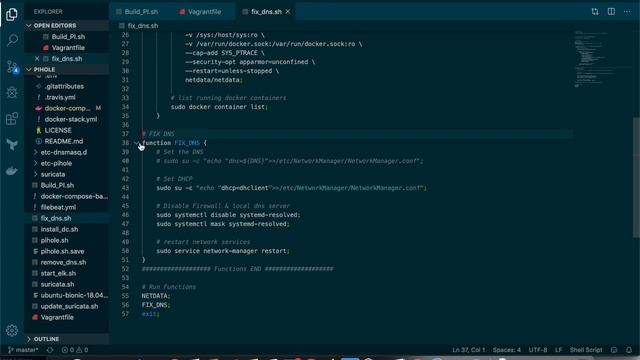Open update_suricata.sh file
The height and width of the screenshot is (360, 640).
pyautogui.click(x=69, y=307)
